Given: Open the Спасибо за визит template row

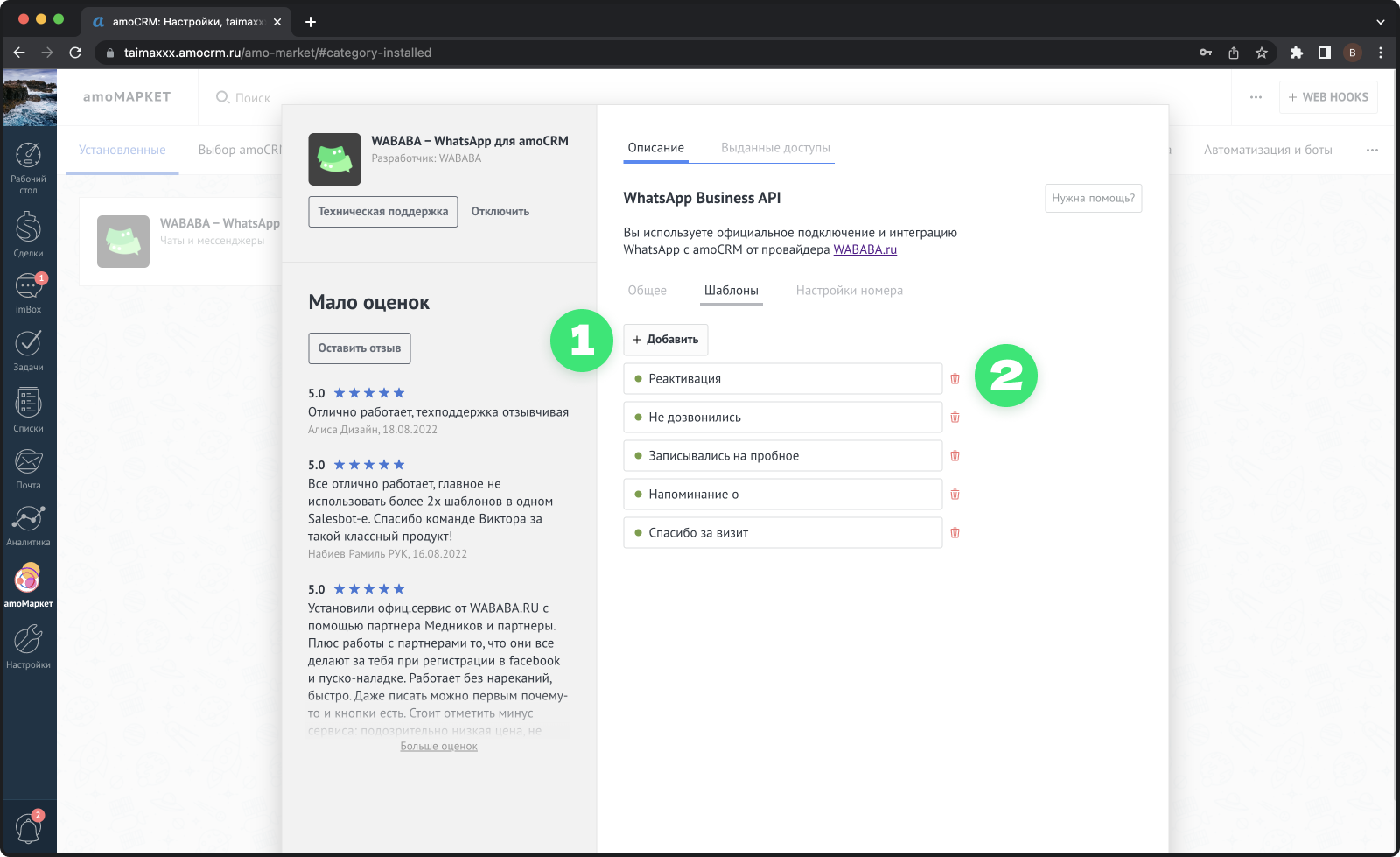Looking at the screenshot, I should click(x=783, y=533).
